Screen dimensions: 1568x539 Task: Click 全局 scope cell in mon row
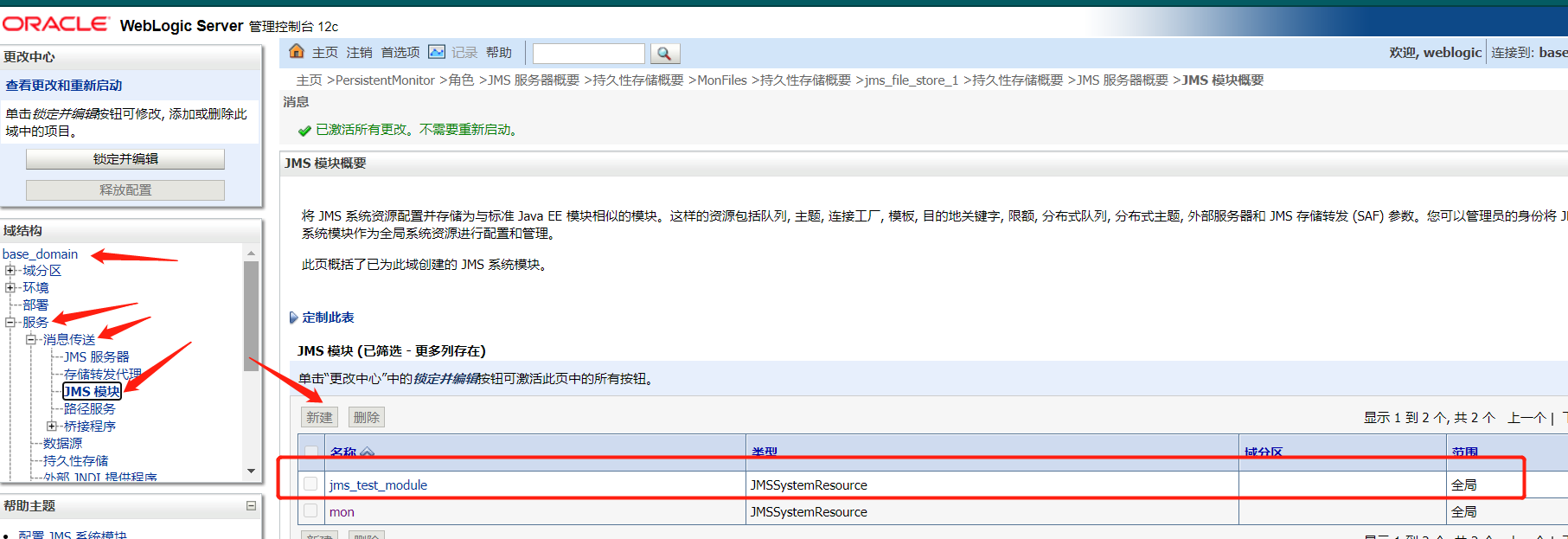1464,512
